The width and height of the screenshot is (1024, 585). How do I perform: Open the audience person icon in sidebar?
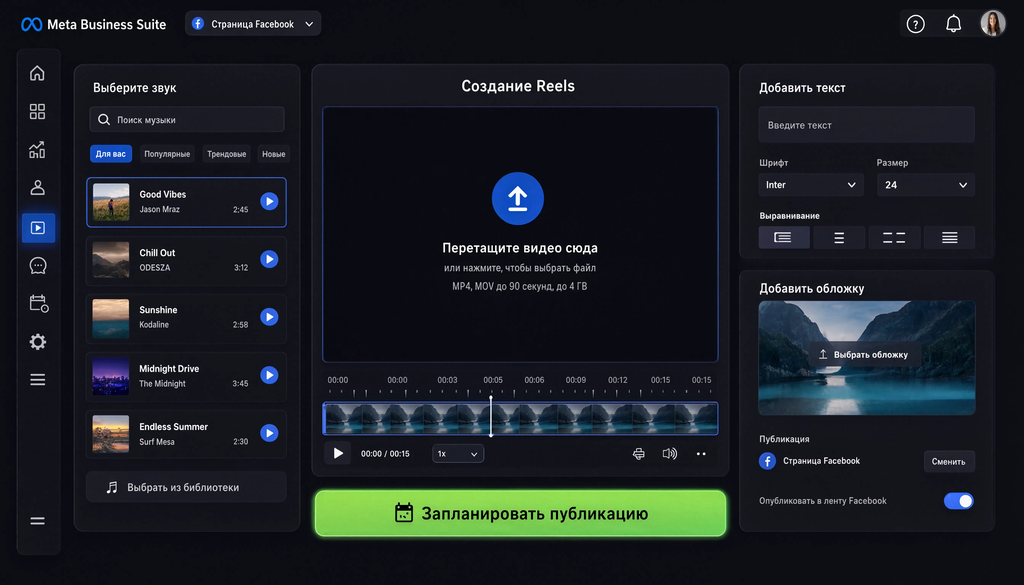[37, 188]
